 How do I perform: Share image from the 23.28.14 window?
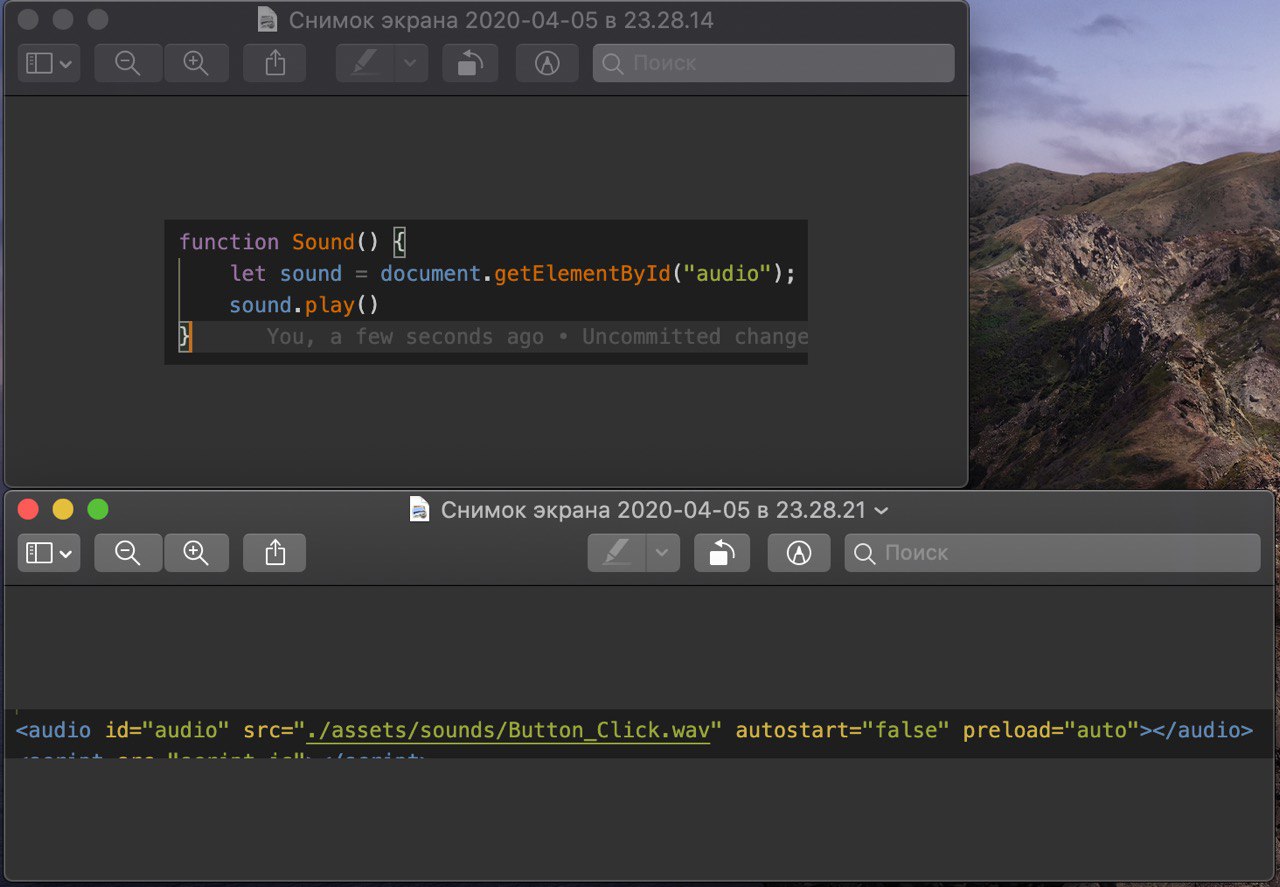[275, 63]
